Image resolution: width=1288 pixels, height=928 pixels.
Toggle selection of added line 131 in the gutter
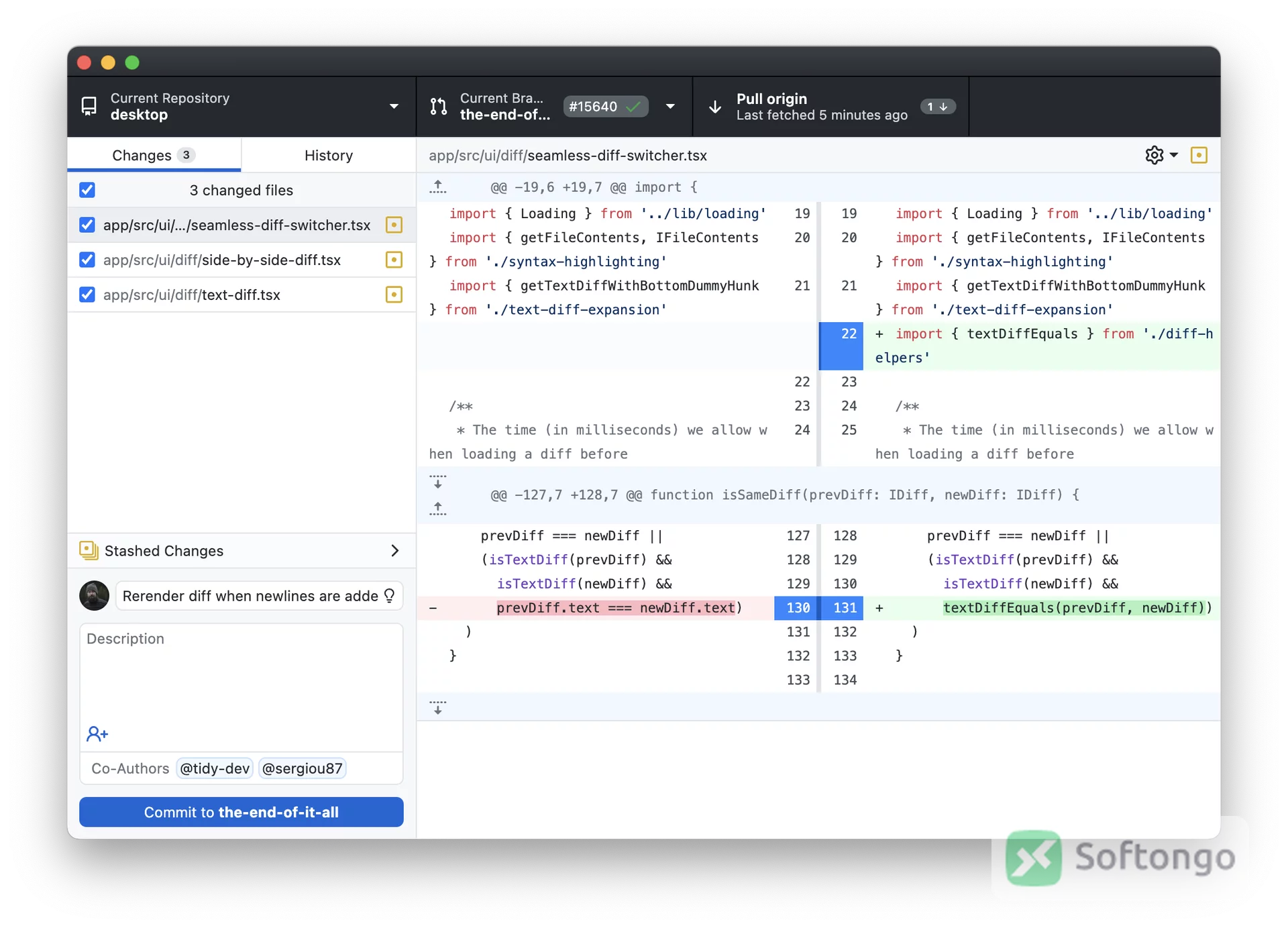pos(841,608)
